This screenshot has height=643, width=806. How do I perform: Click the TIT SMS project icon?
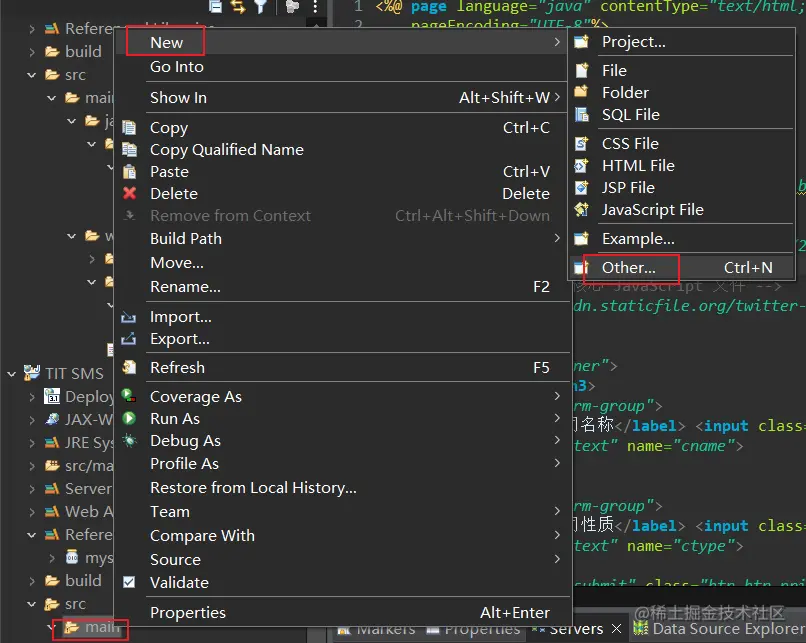tap(32, 373)
